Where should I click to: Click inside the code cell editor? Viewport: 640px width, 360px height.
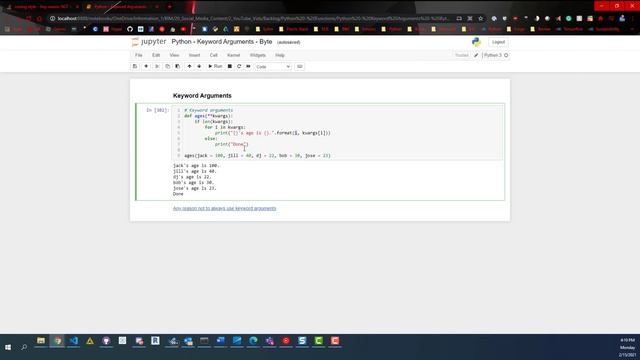[338, 133]
